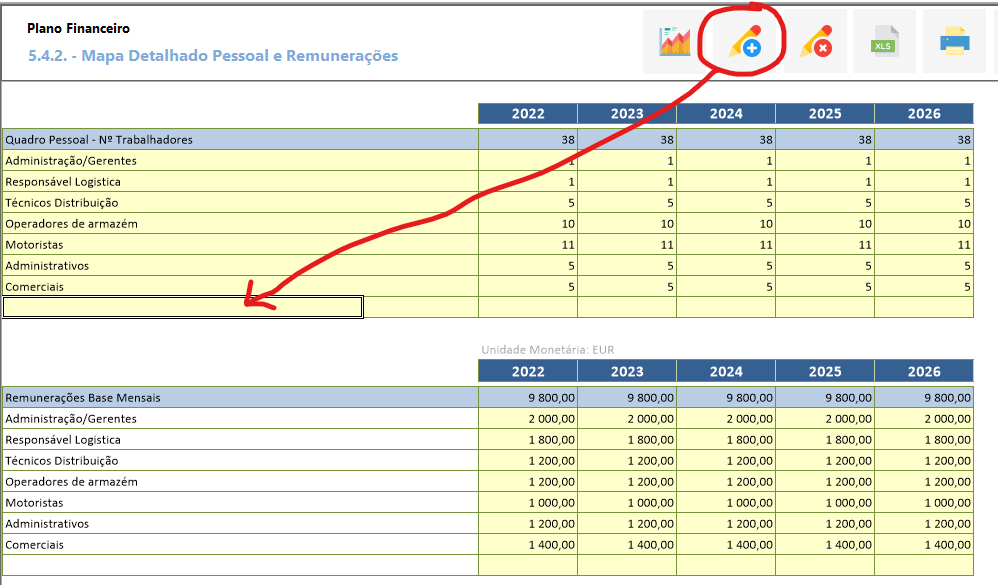The image size is (998, 585).
Task: Click the 2024 header of workers table
Action: click(726, 113)
